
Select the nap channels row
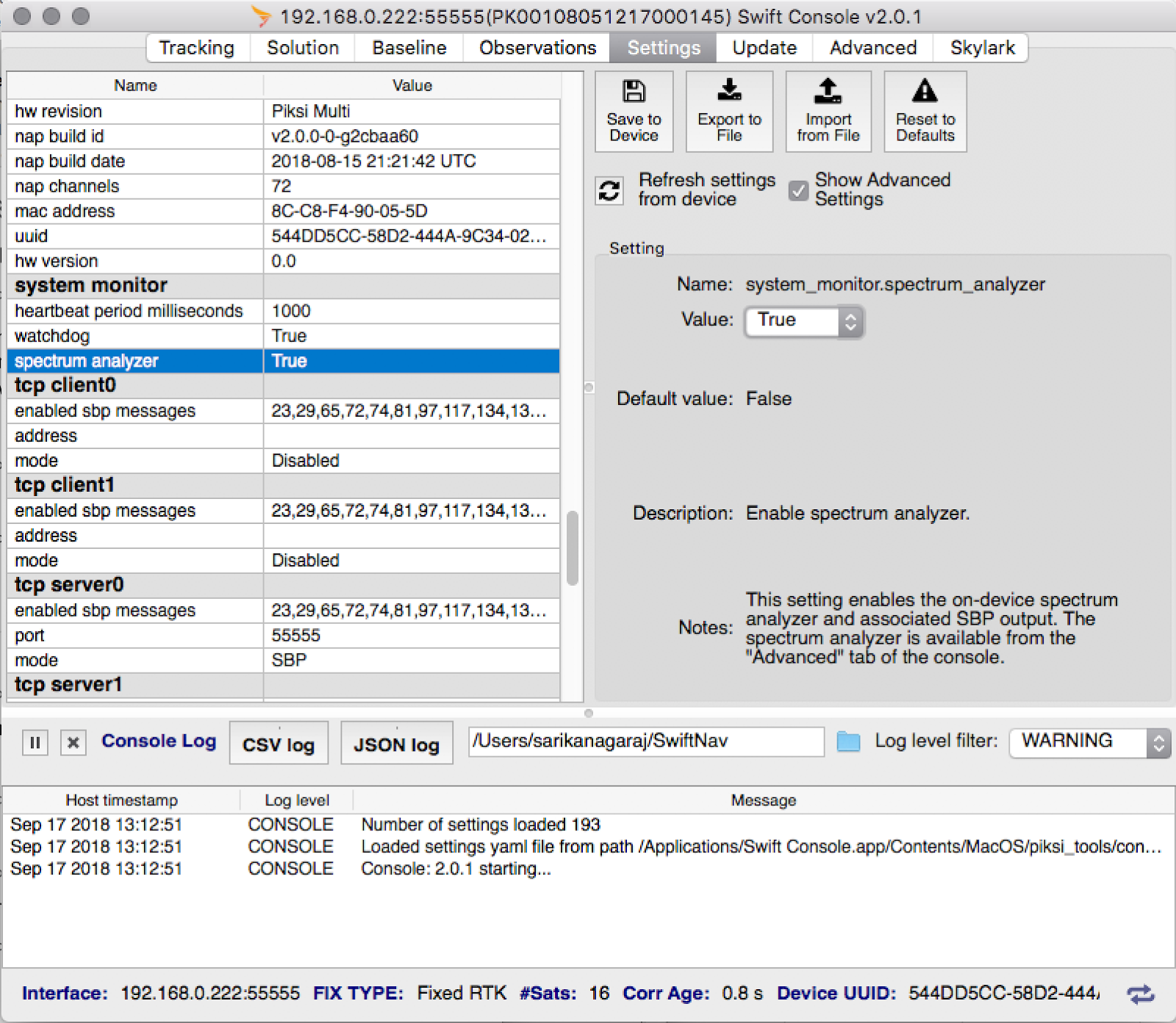[x=284, y=186]
